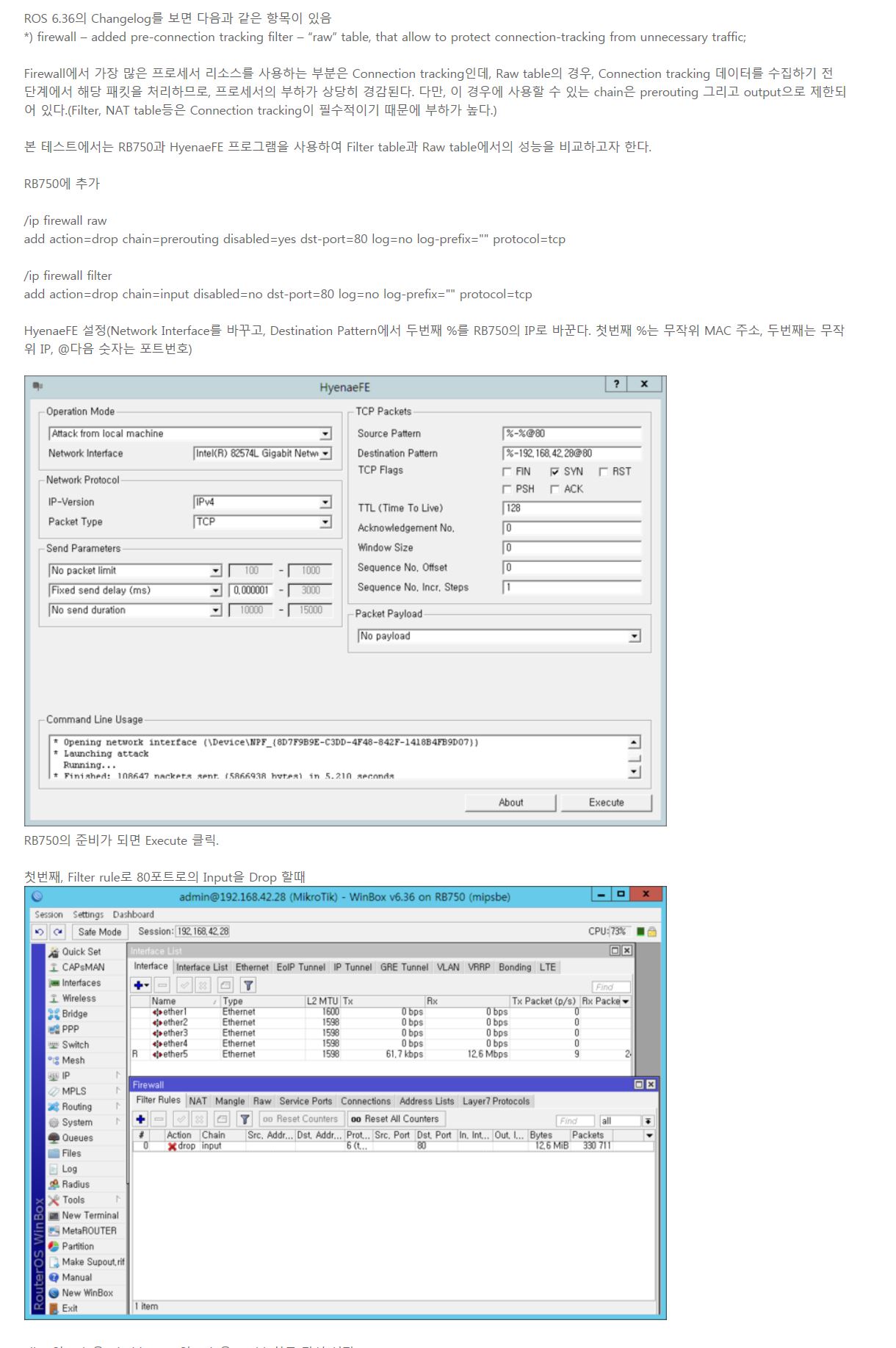
Task: Open Queues in the WinBox sidebar
Action: coord(77,1138)
